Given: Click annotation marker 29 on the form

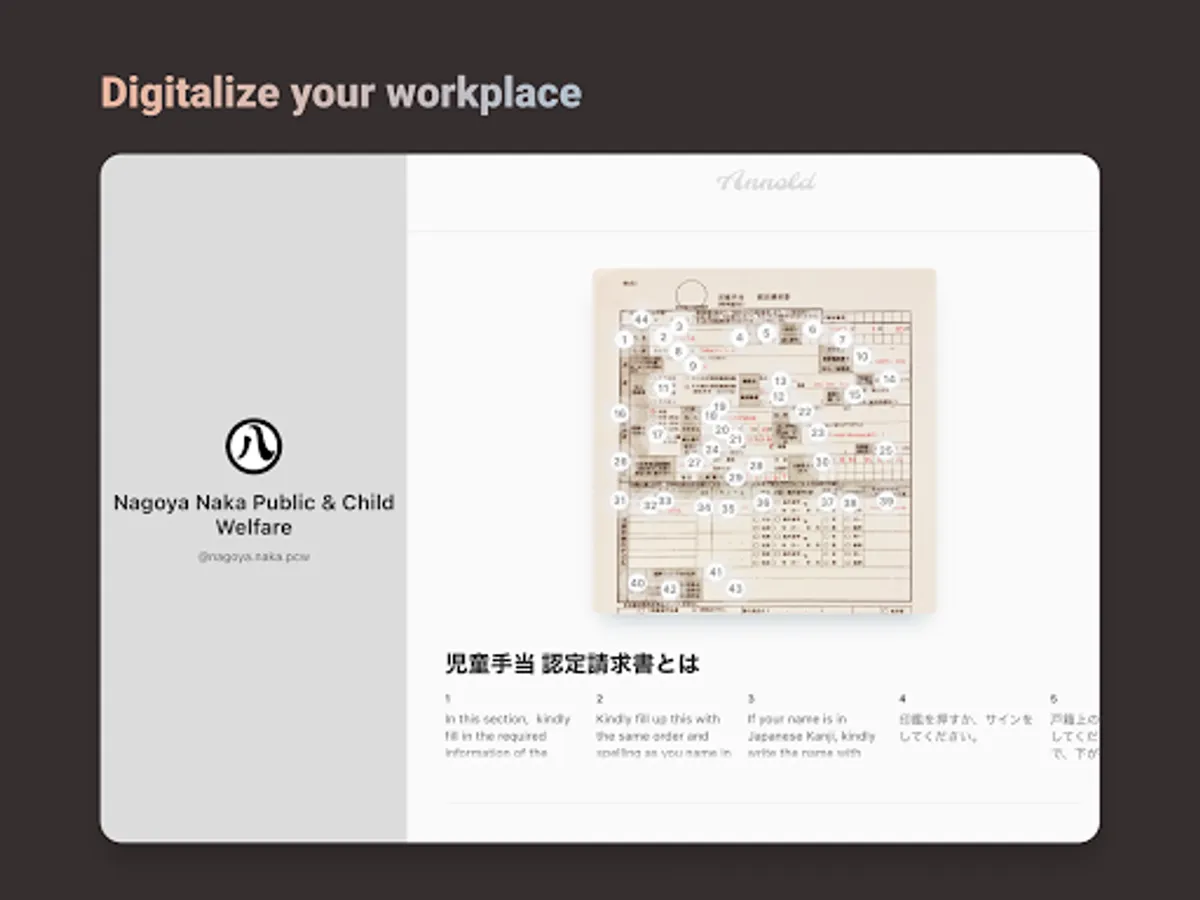Looking at the screenshot, I should pyautogui.click(x=735, y=478).
